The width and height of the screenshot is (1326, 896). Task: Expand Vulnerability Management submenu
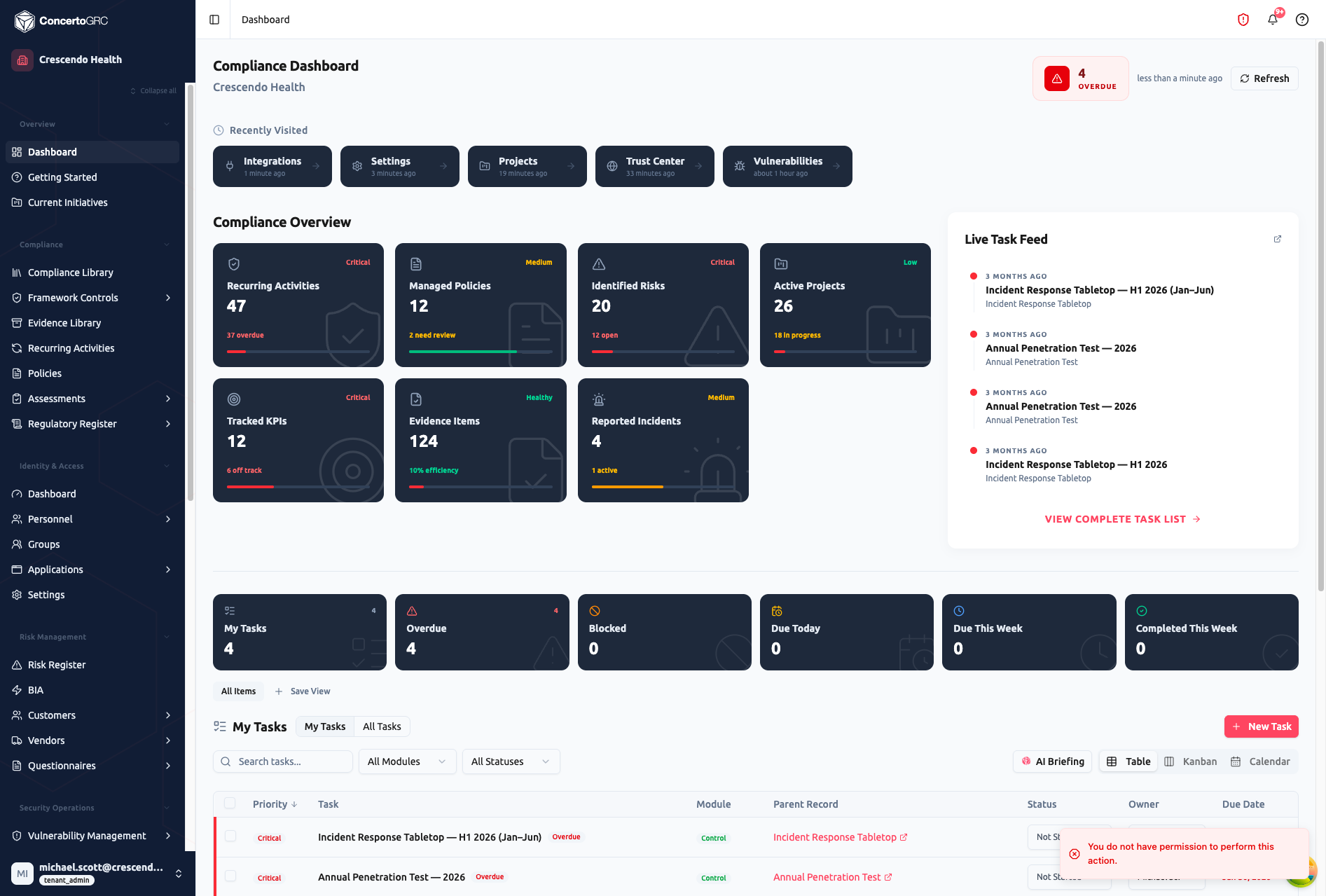coord(168,836)
